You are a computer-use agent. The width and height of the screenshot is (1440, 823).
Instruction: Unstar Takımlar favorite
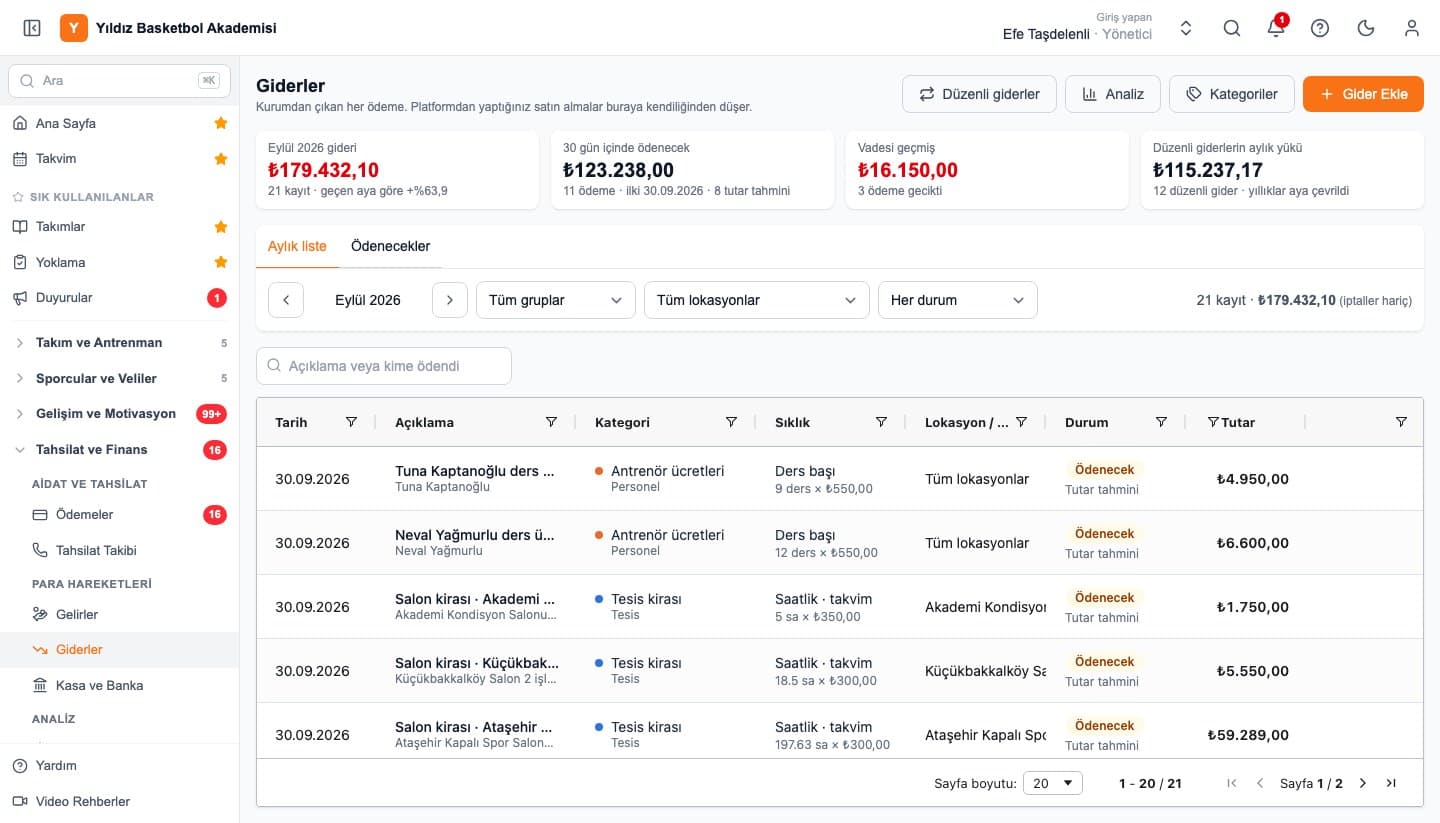221,227
